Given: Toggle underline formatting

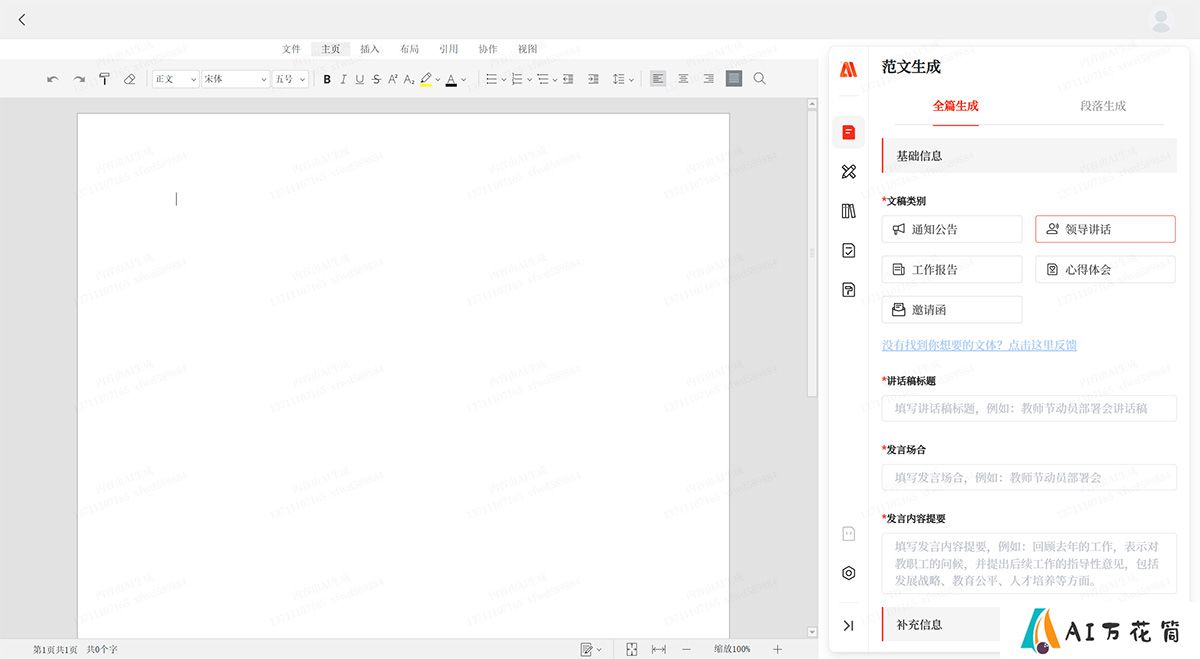Looking at the screenshot, I should [360, 79].
